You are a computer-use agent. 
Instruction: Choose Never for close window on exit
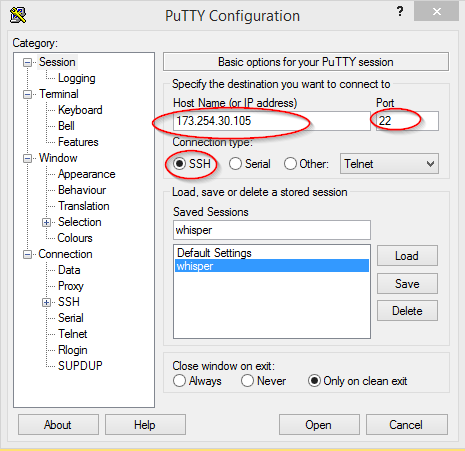click(x=247, y=381)
